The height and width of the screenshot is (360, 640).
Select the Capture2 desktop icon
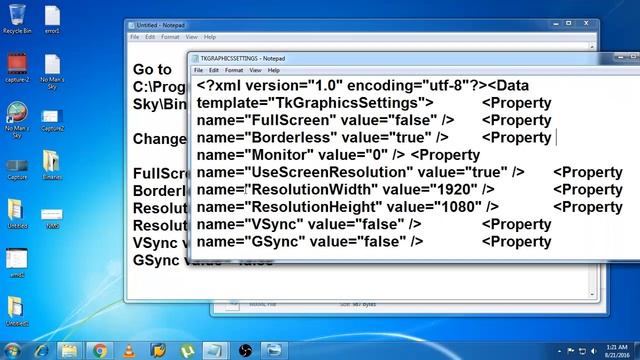tap(52, 121)
